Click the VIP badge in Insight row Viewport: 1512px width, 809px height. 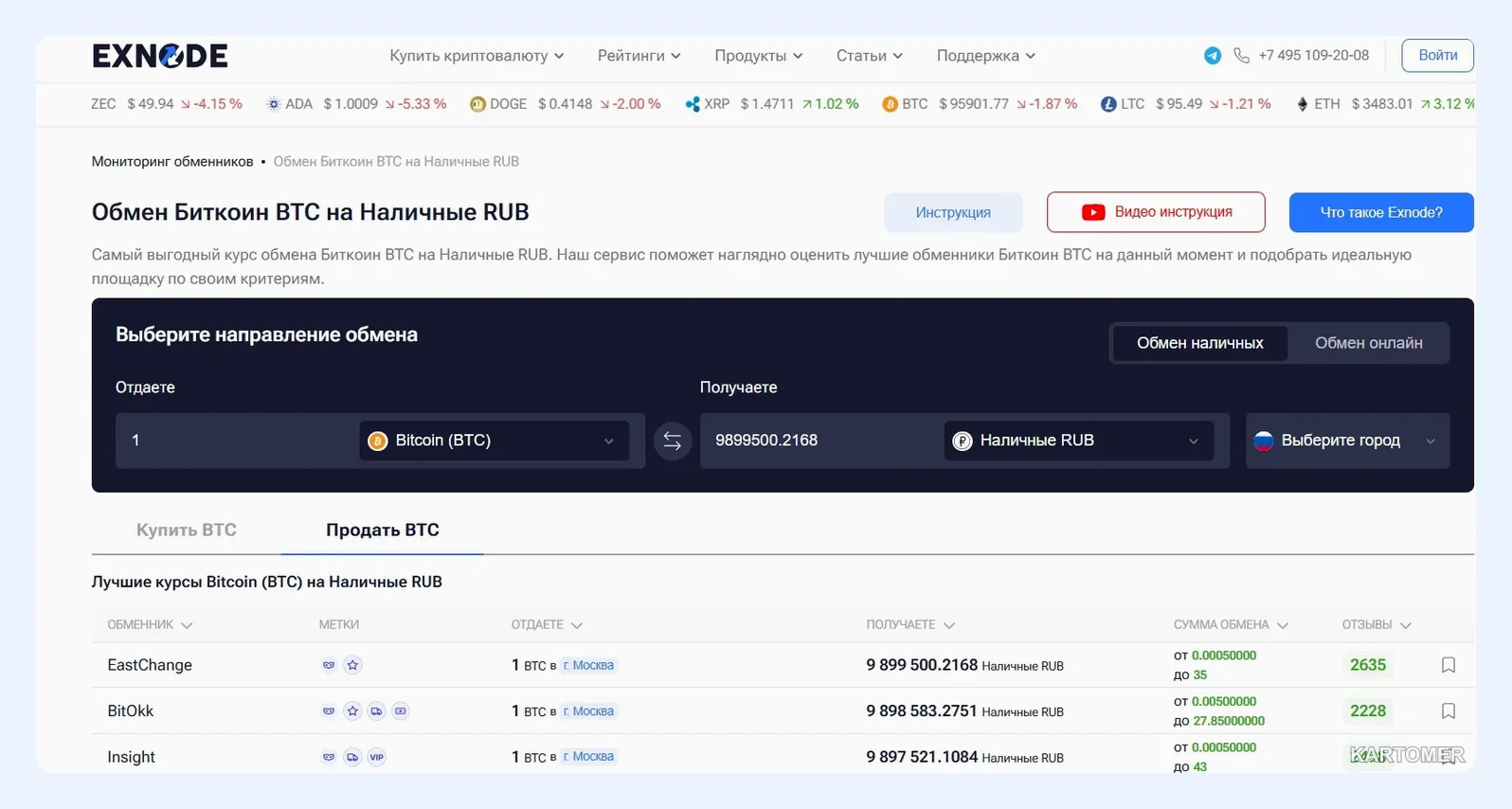point(376,757)
